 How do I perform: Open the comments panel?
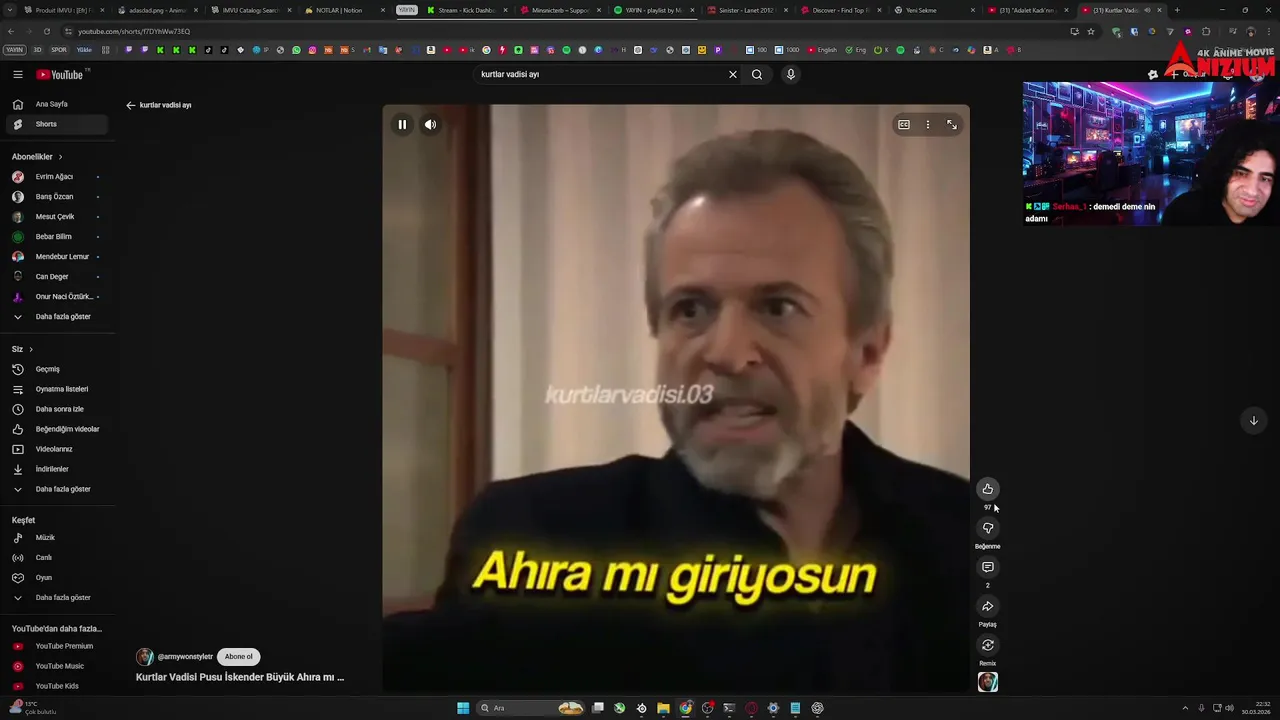987,567
